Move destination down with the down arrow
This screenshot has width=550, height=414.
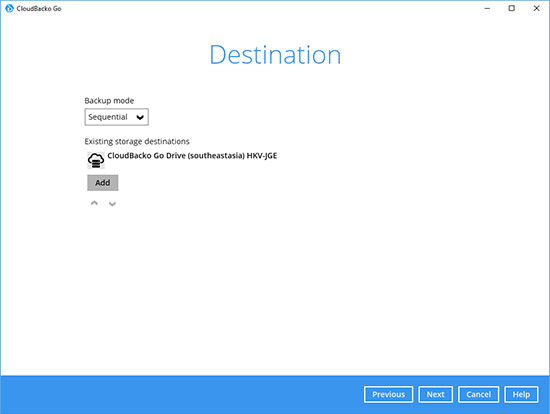pyautogui.click(x=112, y=204)
